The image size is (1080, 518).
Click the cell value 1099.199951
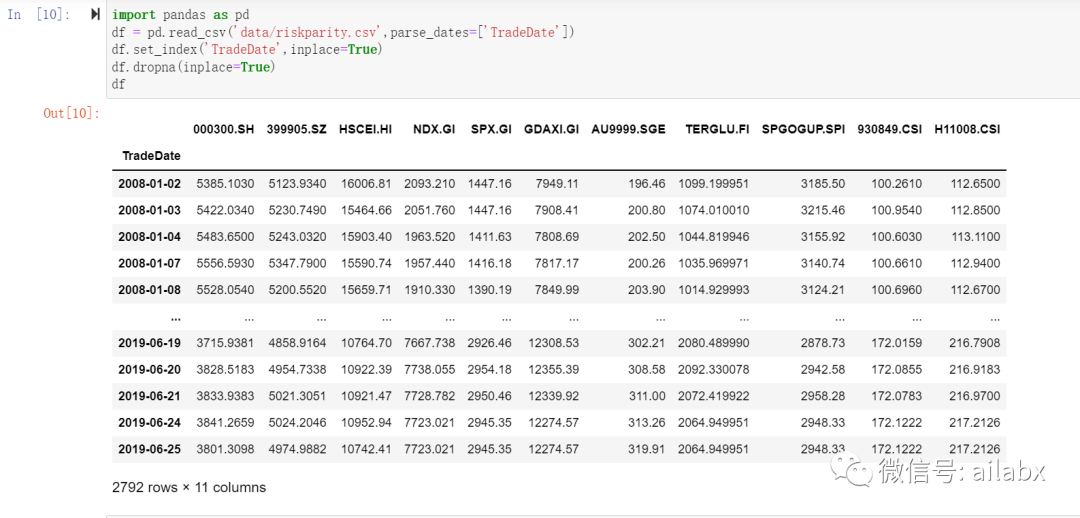(x=714, y=183)
